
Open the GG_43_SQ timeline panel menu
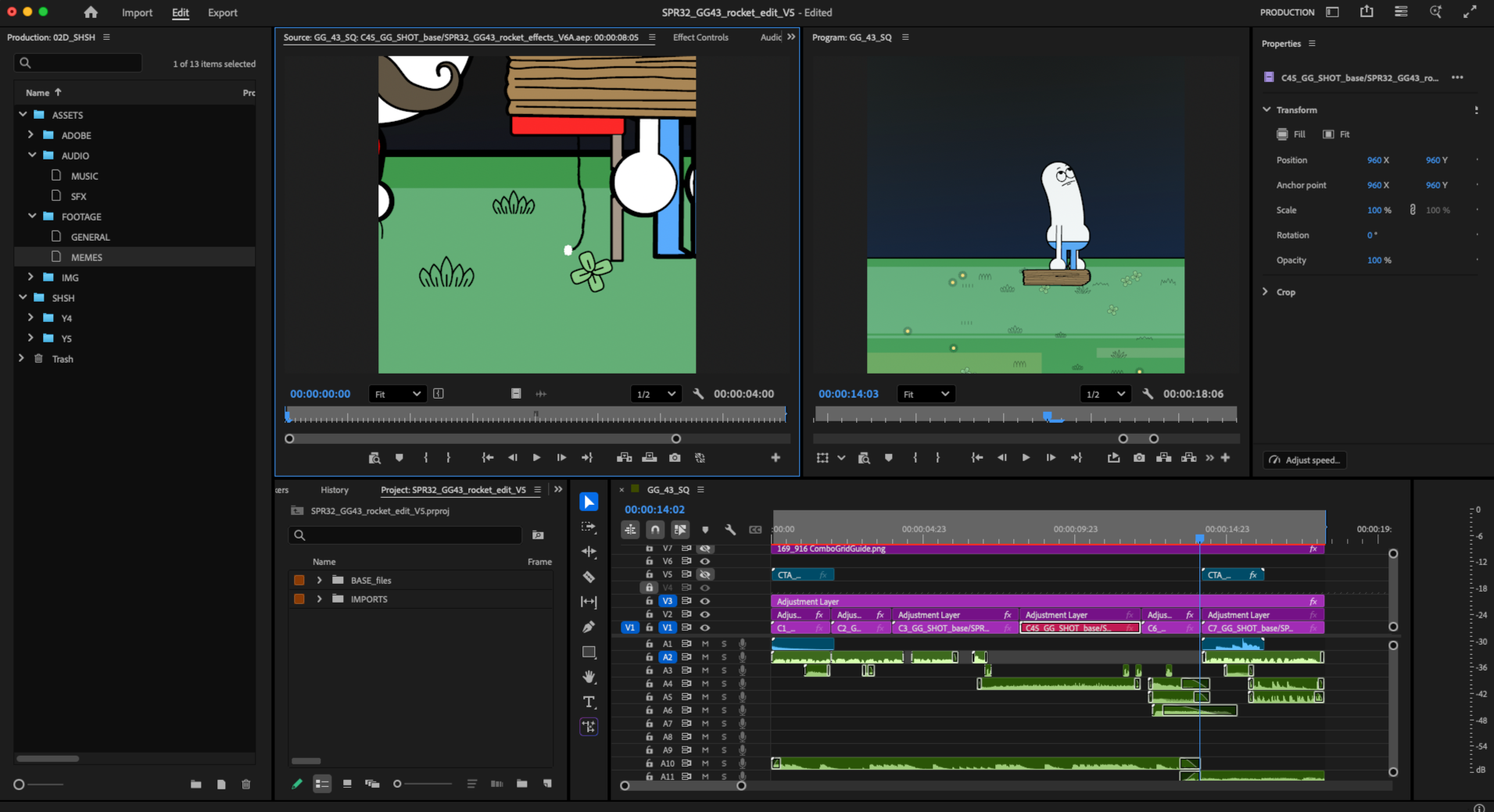pos(700,490)
